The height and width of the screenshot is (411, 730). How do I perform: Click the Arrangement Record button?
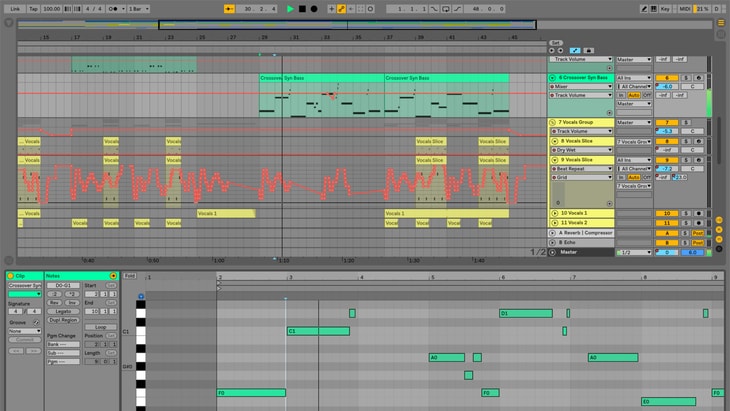[314, 9]
